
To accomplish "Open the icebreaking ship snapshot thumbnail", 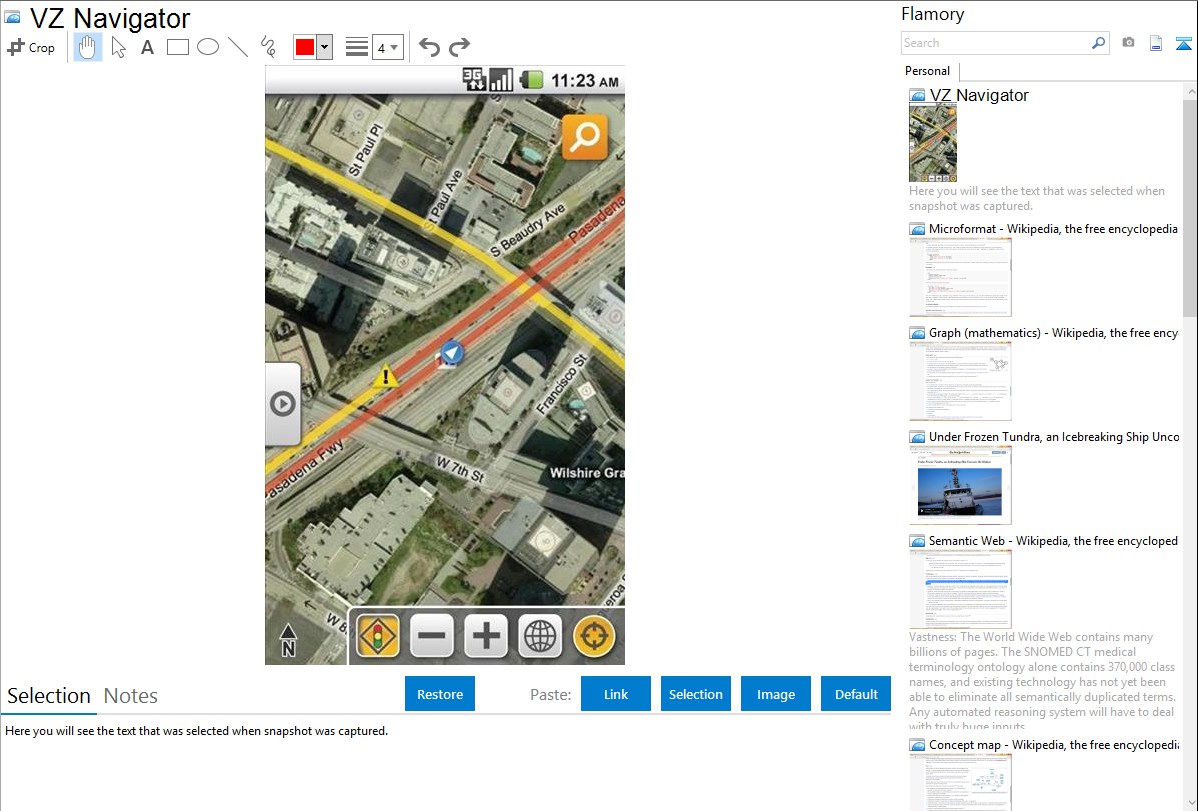I will click(x=960, y=485).
